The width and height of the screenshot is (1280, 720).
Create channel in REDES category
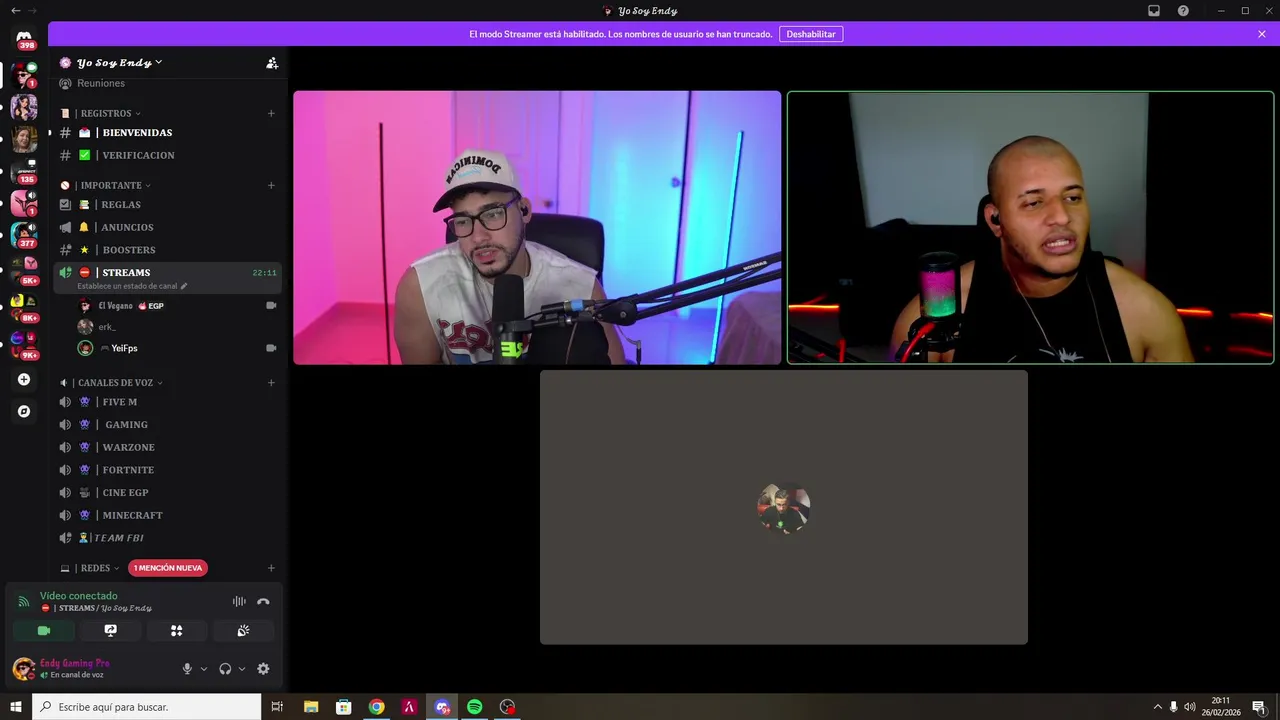click(271, 568)
